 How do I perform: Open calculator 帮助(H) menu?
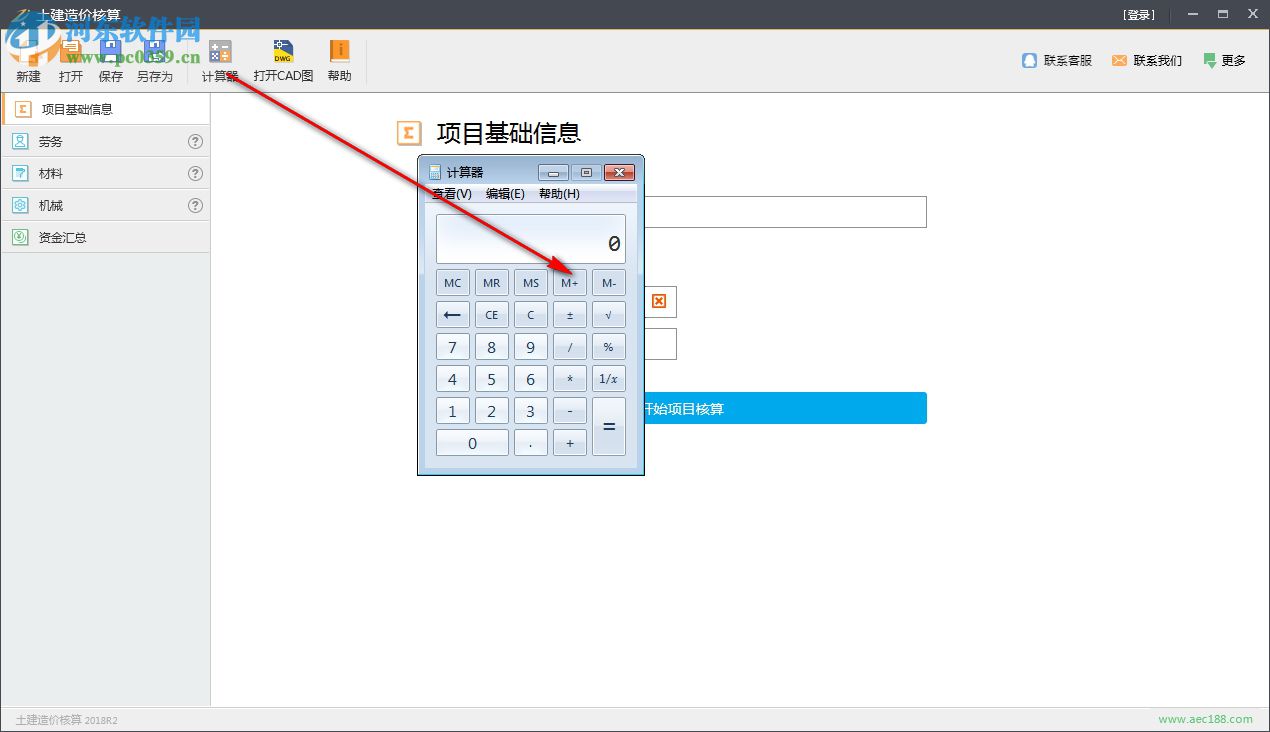click(559, 194)
